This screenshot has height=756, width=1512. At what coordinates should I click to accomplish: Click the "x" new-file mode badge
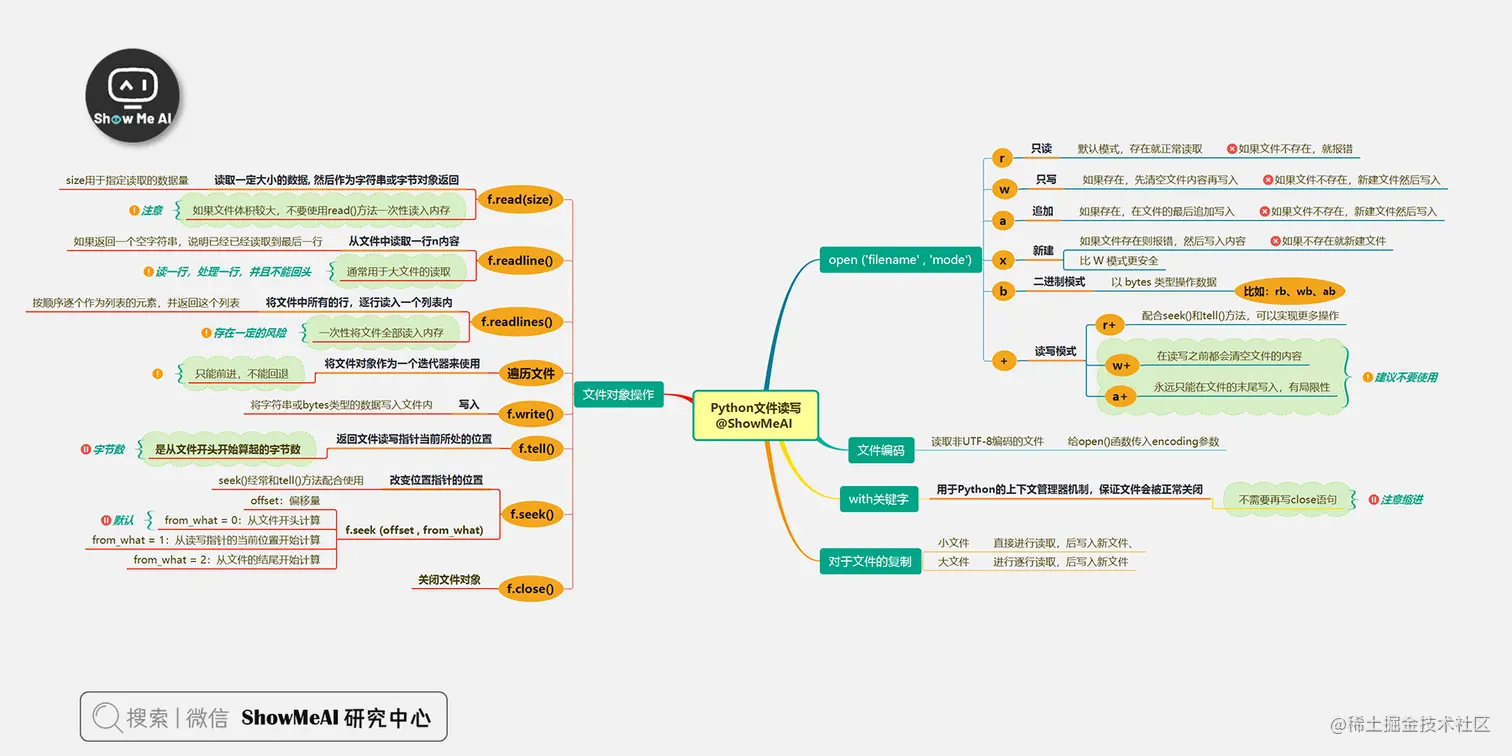coord(1002,260)
